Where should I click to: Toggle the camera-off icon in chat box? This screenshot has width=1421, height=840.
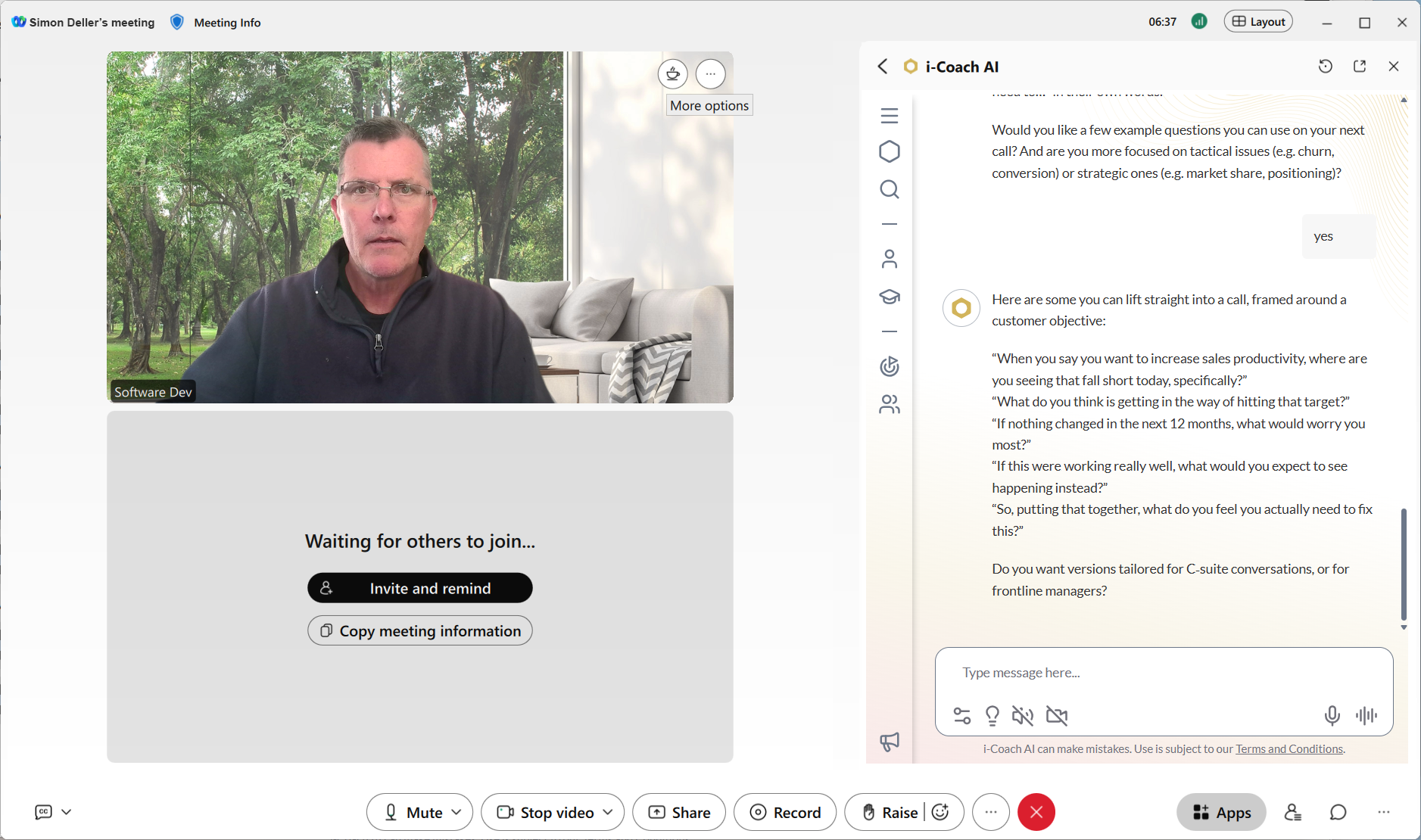click(1057, 716)
